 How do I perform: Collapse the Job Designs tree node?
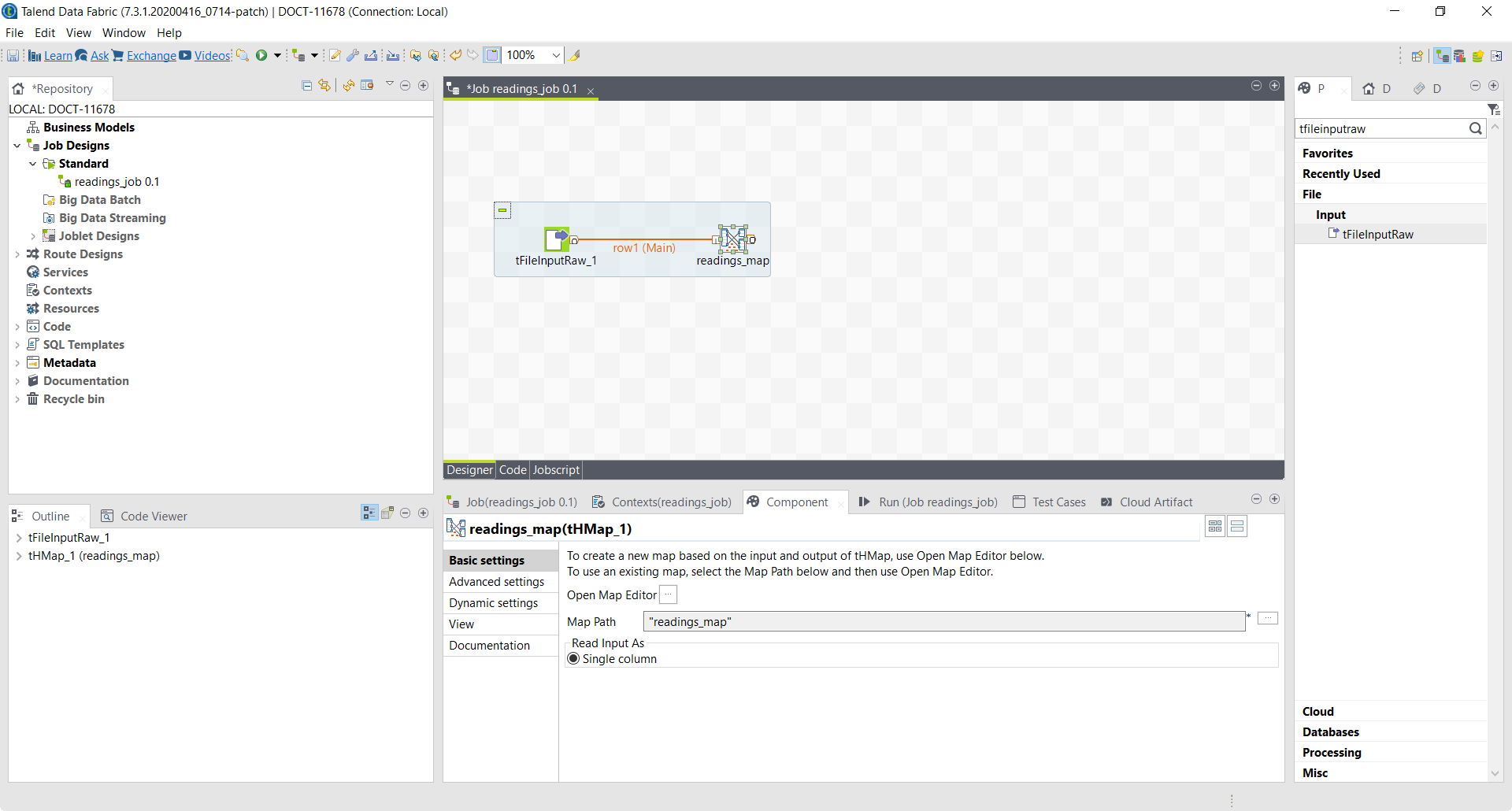[x=17, y=146]
